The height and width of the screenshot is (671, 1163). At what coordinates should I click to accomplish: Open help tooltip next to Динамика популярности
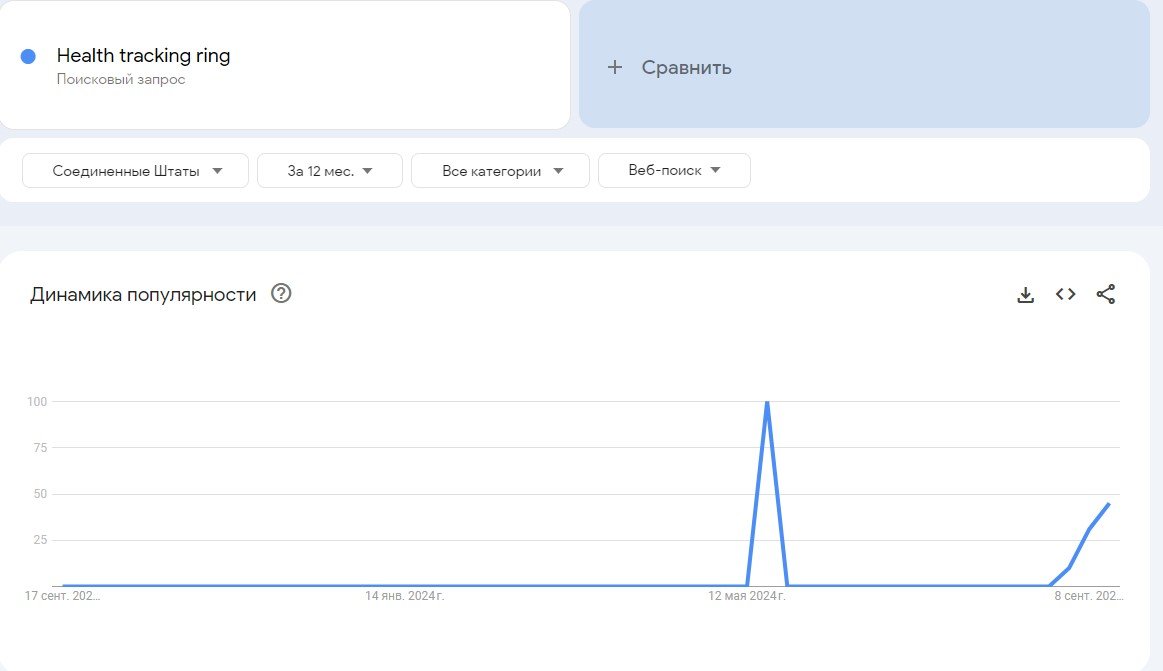click(x=281, y=293)
